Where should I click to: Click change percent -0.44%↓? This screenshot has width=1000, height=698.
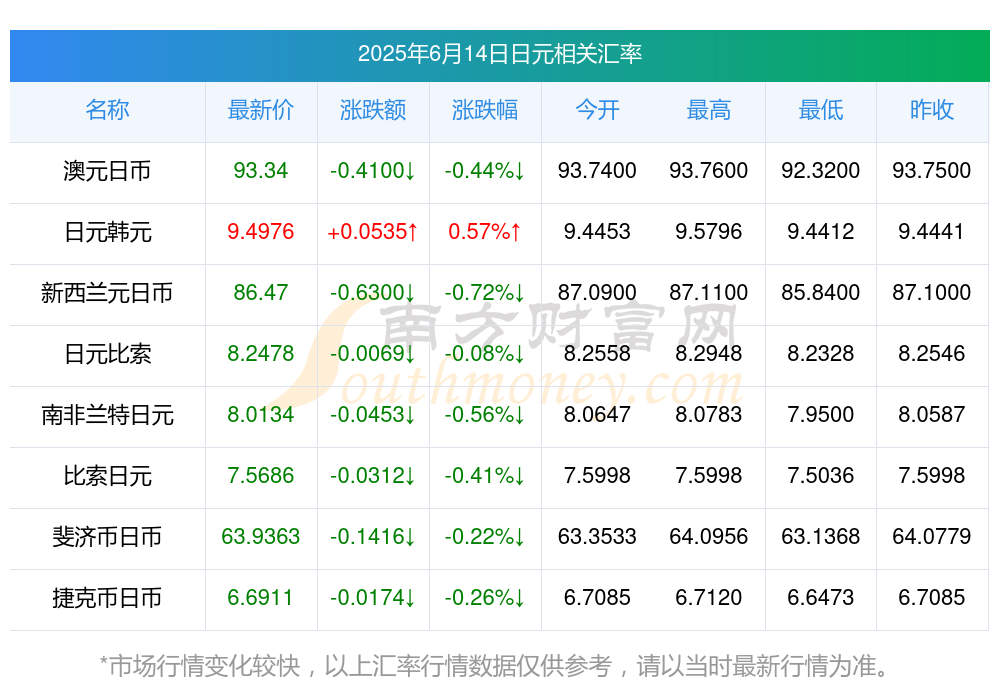485,170
